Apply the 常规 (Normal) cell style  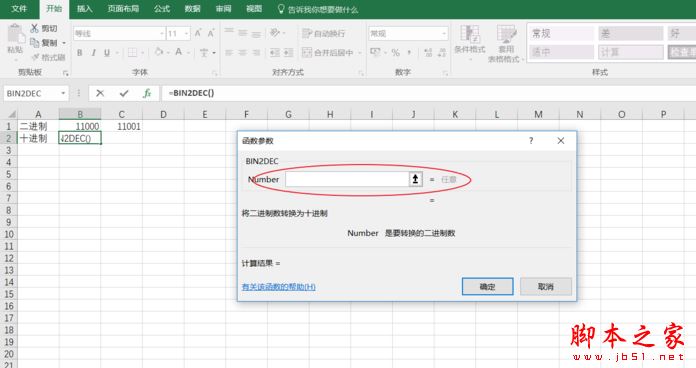[x=561, y=33]
